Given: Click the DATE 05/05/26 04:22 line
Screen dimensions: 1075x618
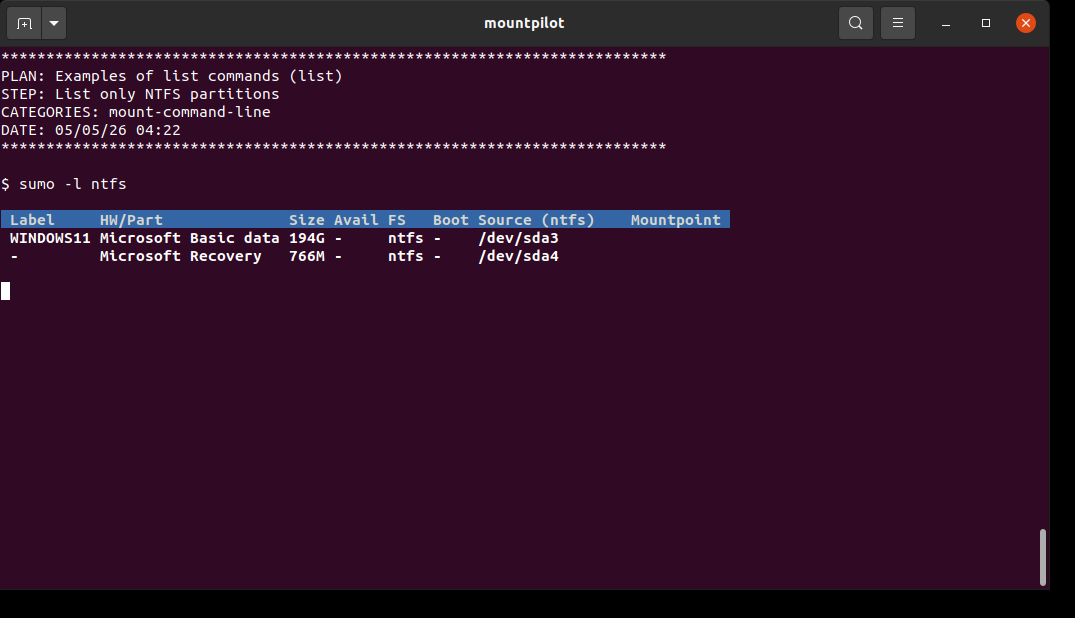Looking at the screenshot, I should coord(90,130).
